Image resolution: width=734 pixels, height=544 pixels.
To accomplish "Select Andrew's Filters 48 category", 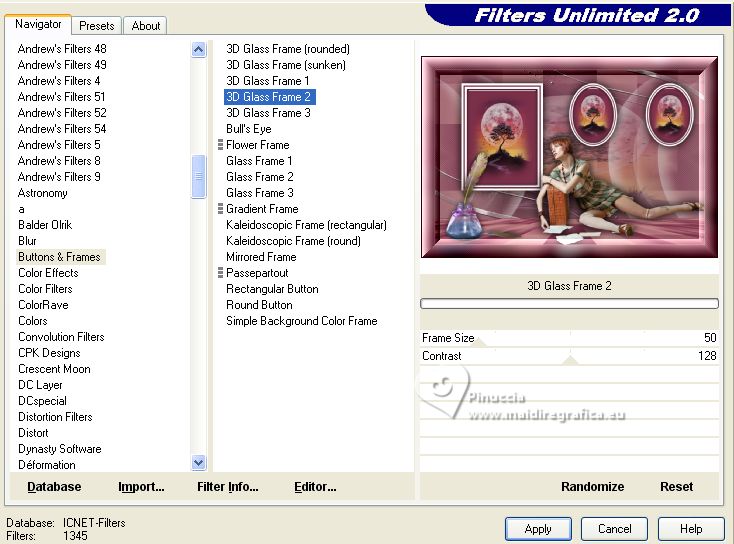I will (x=62, y=49).
